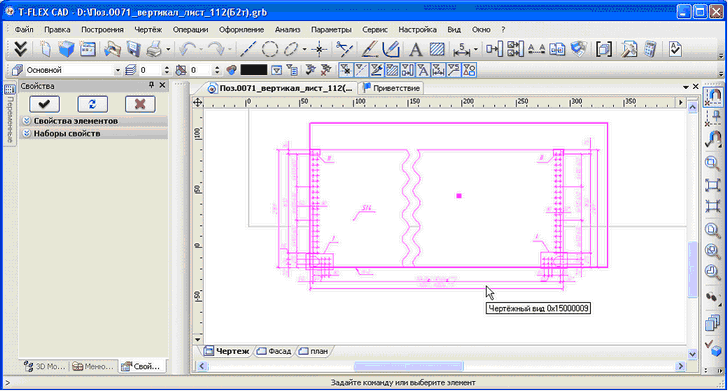Toggle pin on the Свойства panel
The width and height of the screenshot is (728, 391).
click(151, 85)
